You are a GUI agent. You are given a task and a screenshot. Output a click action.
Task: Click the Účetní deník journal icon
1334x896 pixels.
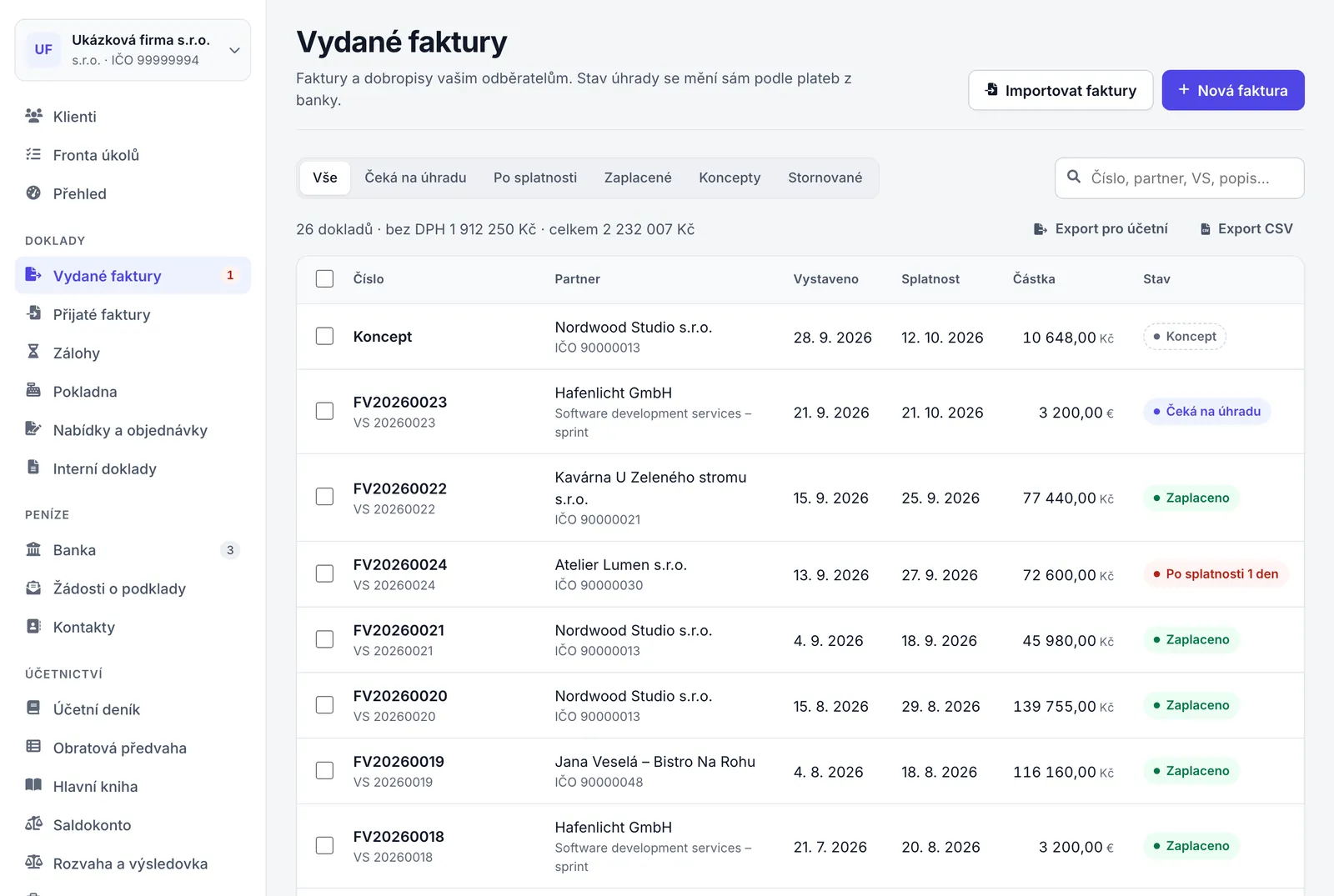pyautogui.click(x=33, y=708)
